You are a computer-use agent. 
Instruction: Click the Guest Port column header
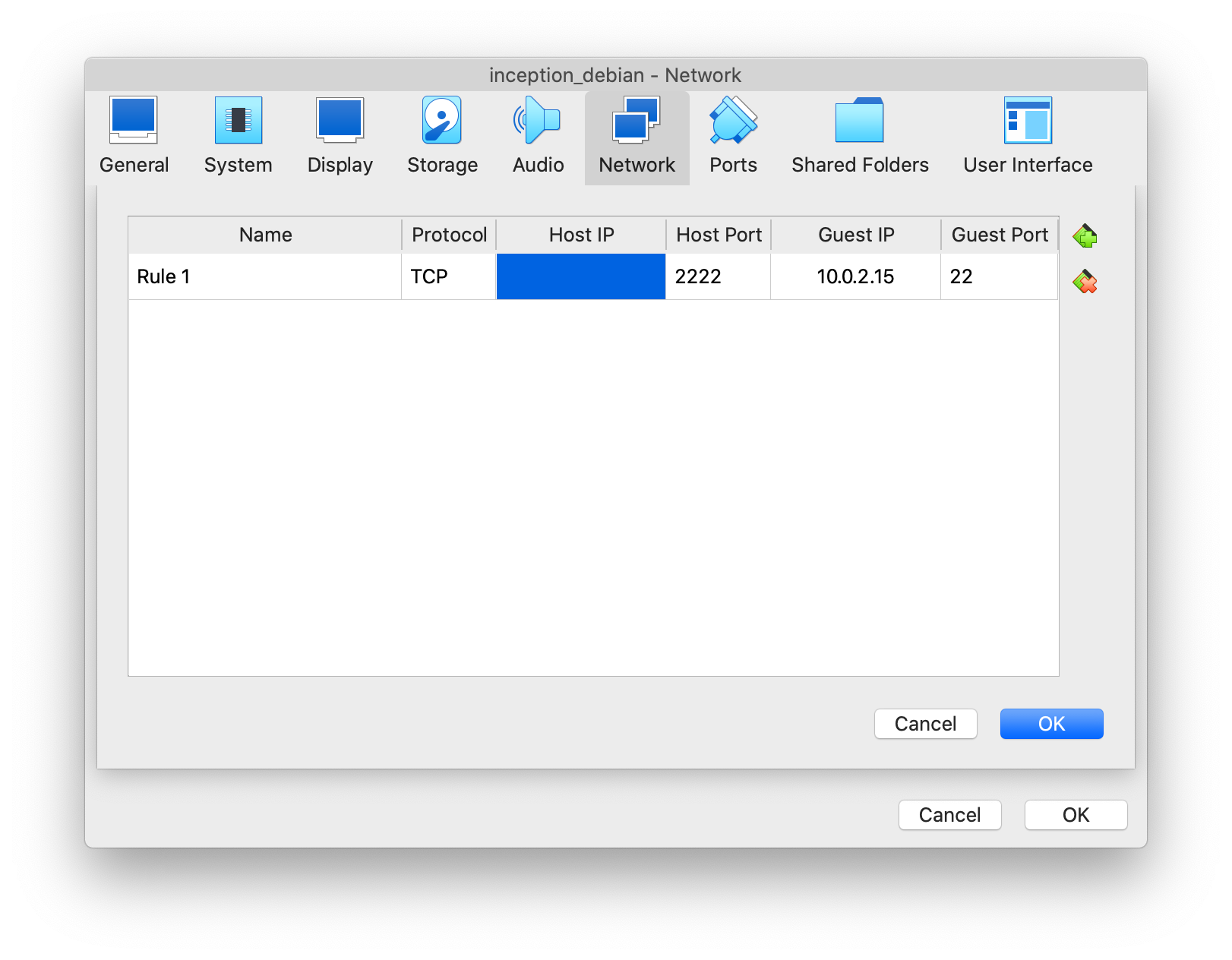pos(1000,235)
